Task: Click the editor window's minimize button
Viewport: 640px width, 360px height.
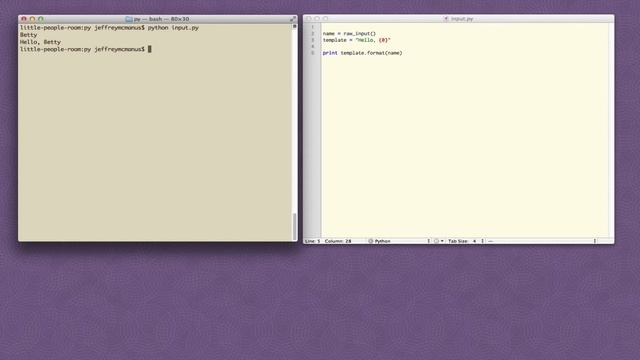Action: pyautogui.click(x=317, y=19)
